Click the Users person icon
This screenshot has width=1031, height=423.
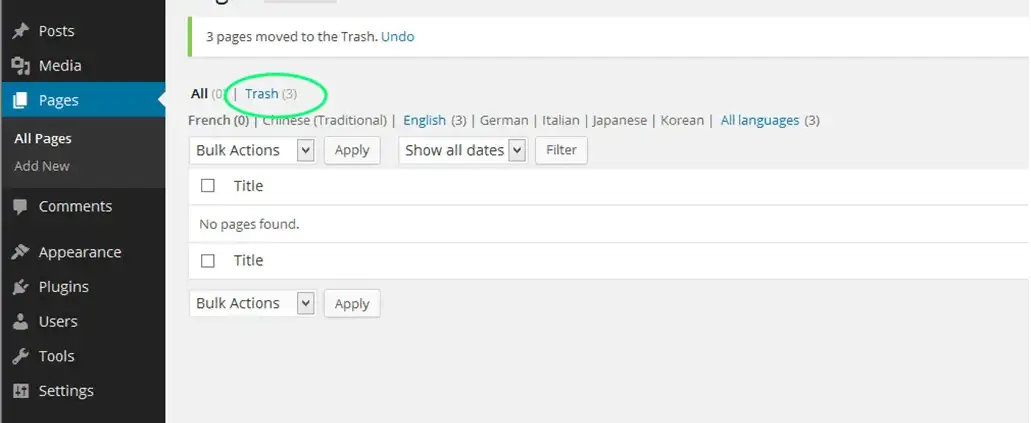20,322
